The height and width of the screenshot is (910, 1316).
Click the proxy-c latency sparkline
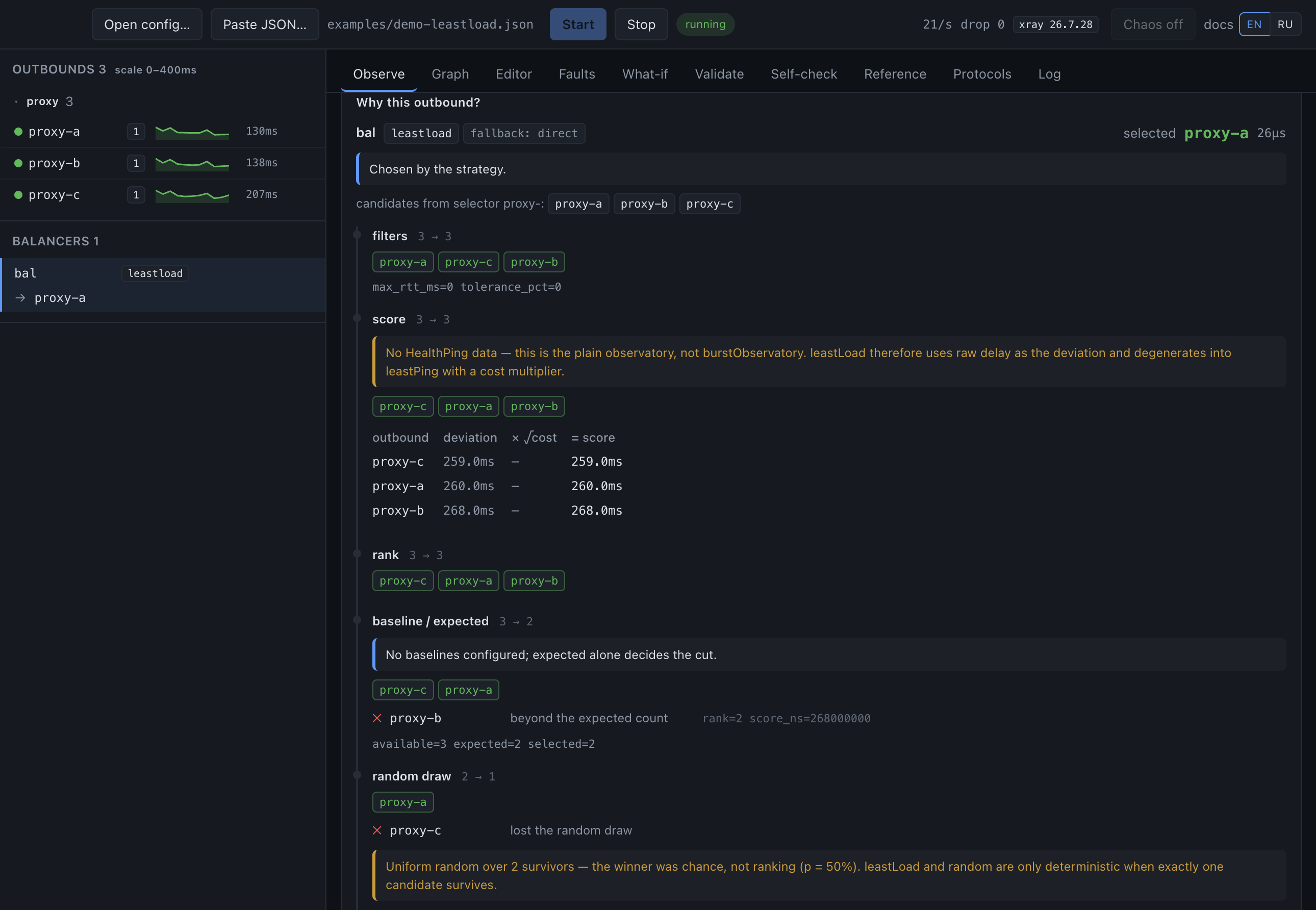[x=192, y=195]
